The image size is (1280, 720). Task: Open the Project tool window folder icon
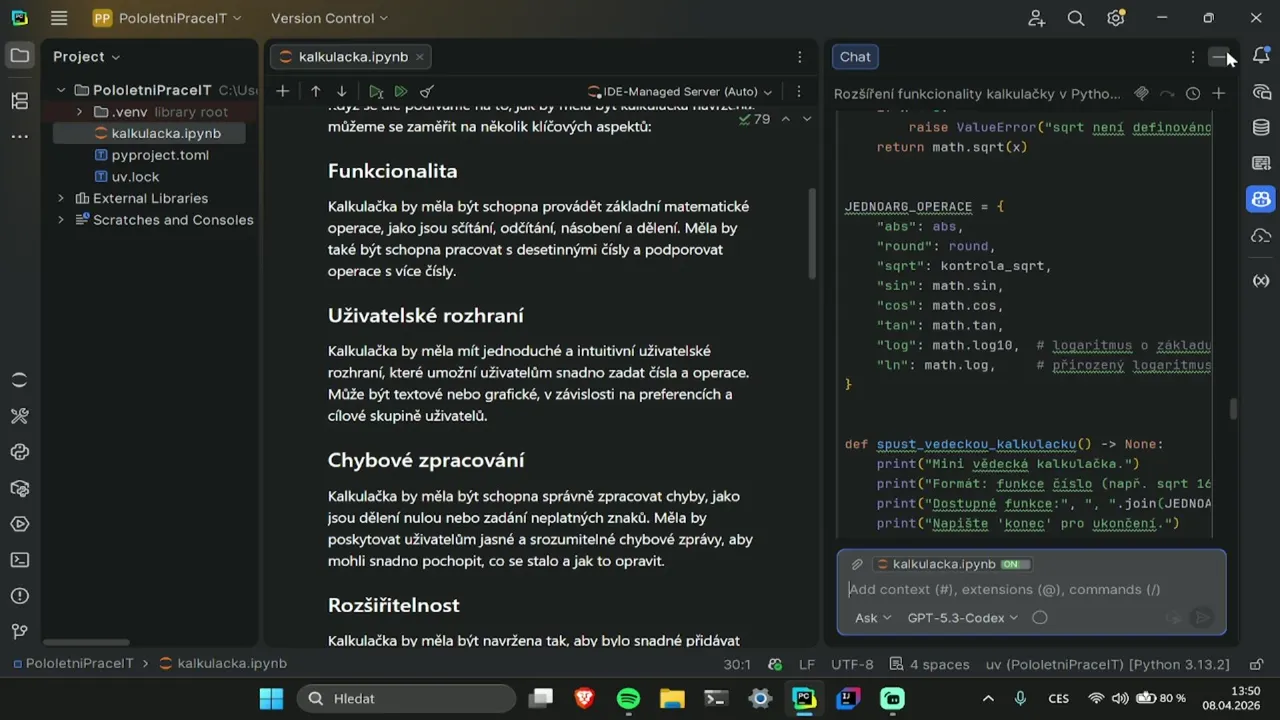[20, 56]
